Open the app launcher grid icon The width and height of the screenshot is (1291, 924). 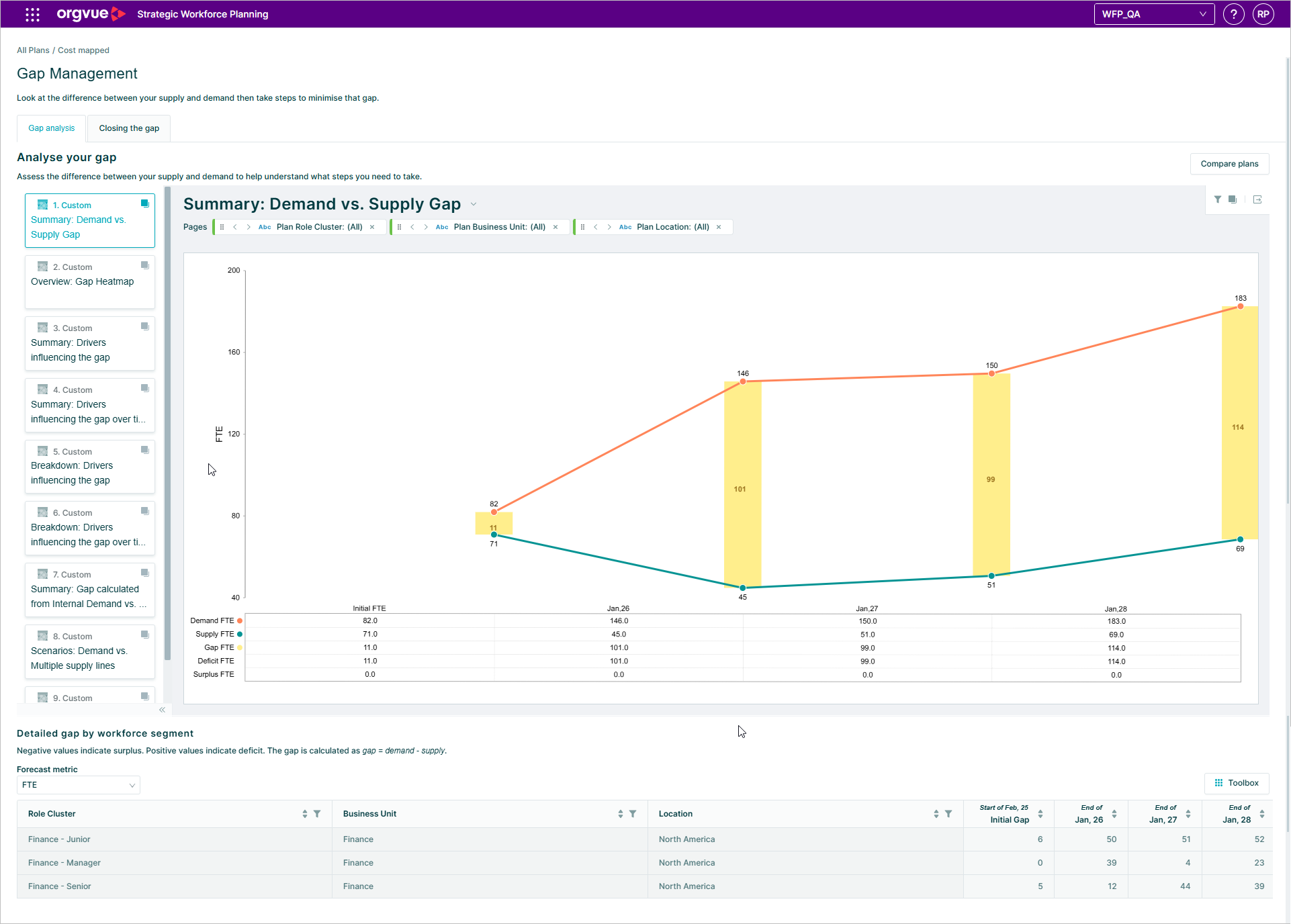tap(32, 14)
